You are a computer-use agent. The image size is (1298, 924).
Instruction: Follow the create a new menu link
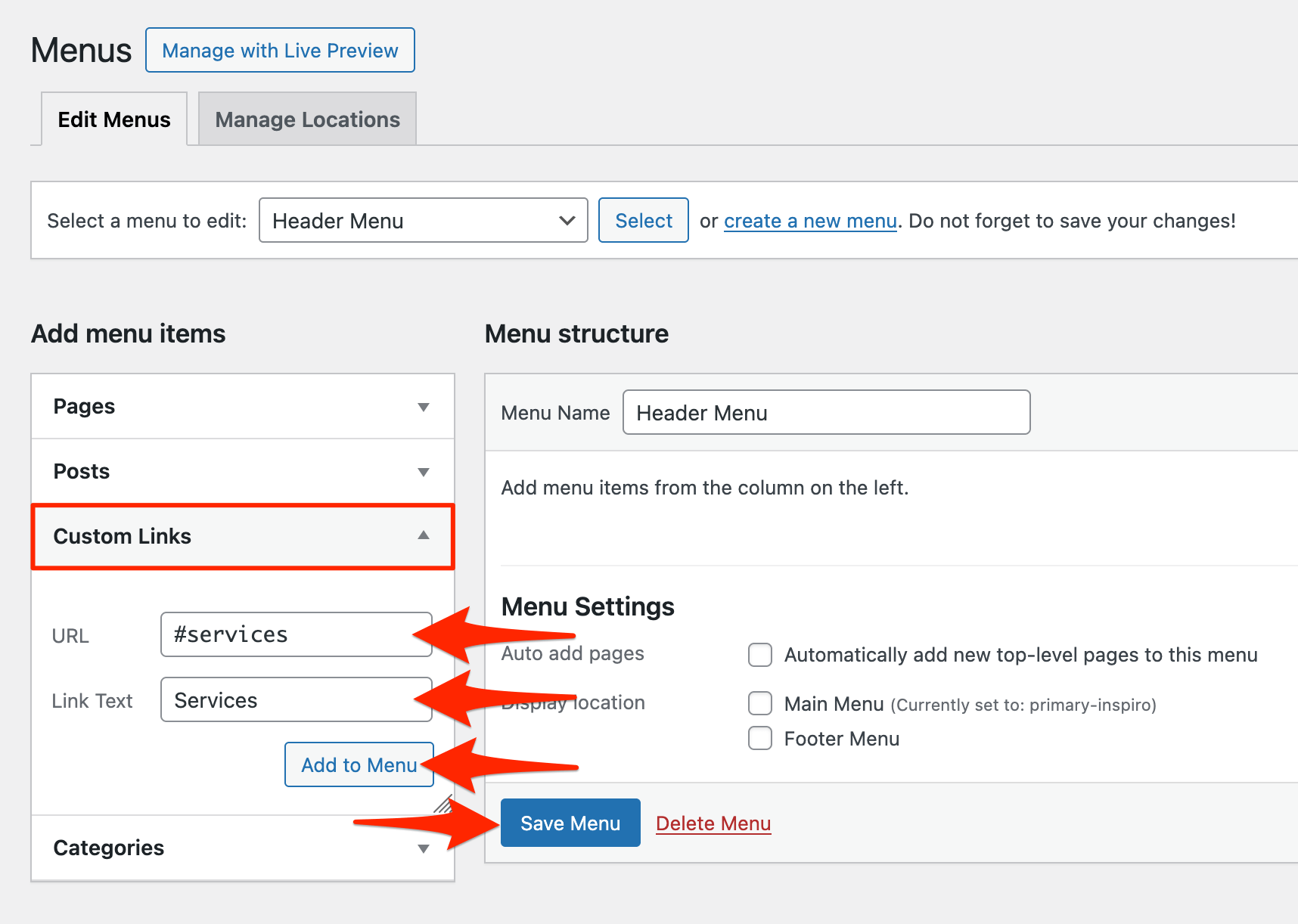point(809,221)
